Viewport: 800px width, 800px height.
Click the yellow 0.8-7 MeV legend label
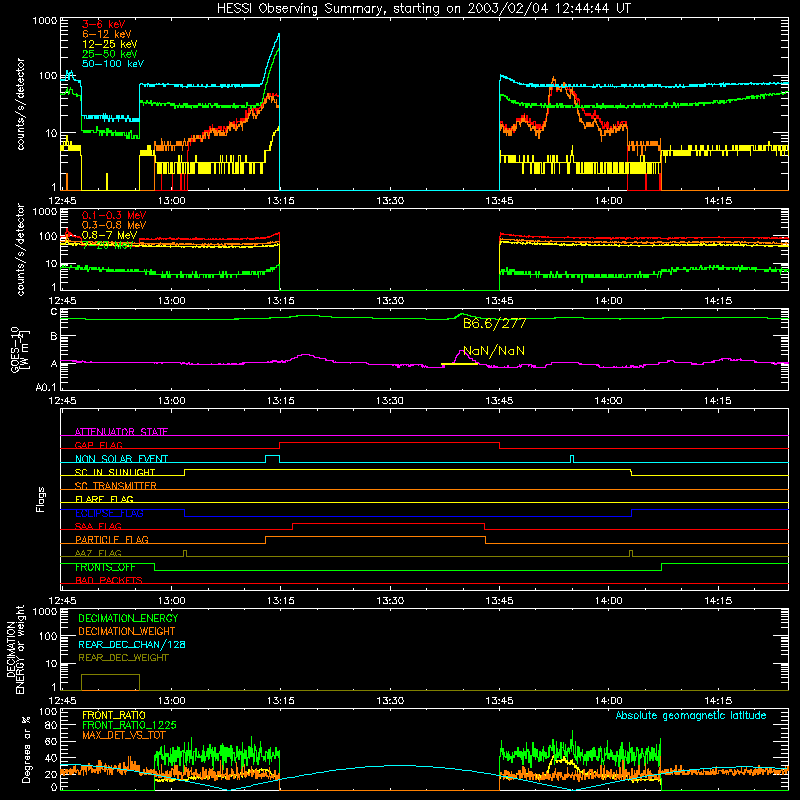click(x=109, y=235)
